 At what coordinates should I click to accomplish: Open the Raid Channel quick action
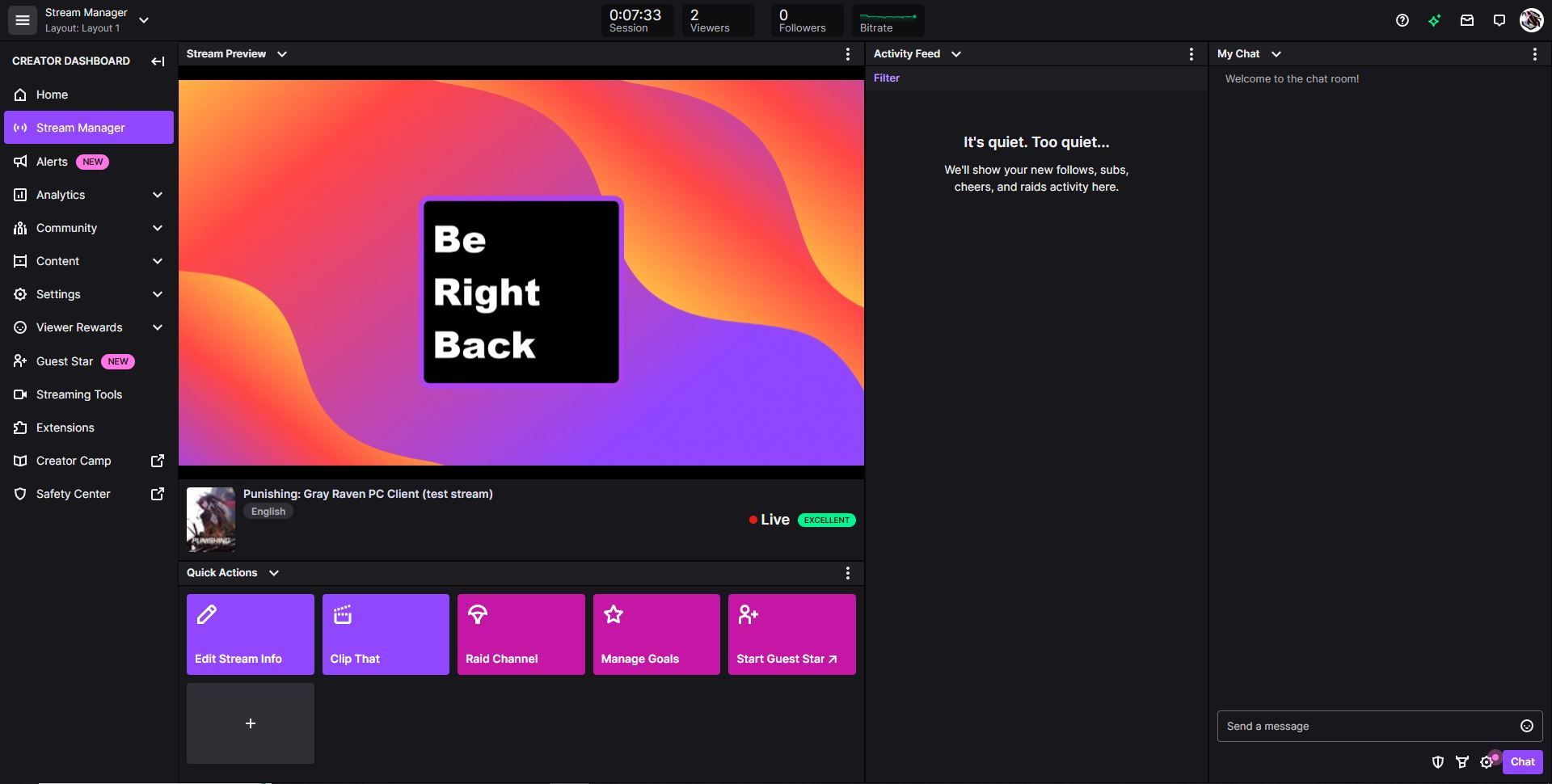click(520, 634)
